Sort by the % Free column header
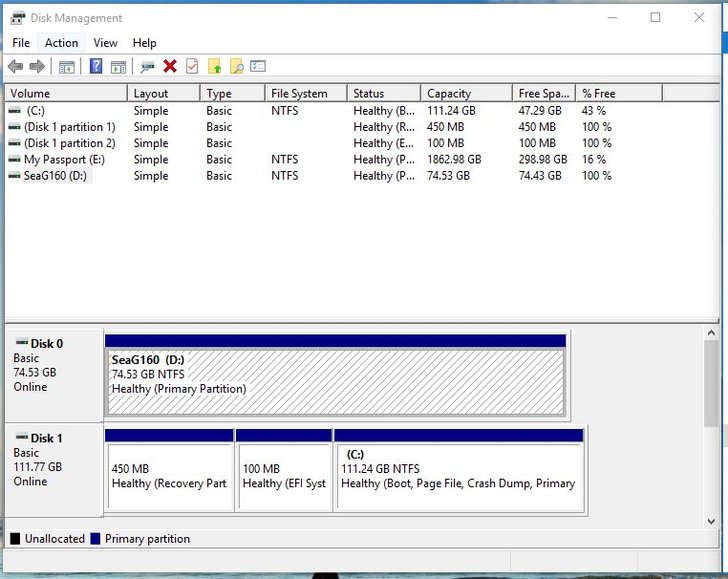The height and width of the screenshot is (579, 728). 618,93
